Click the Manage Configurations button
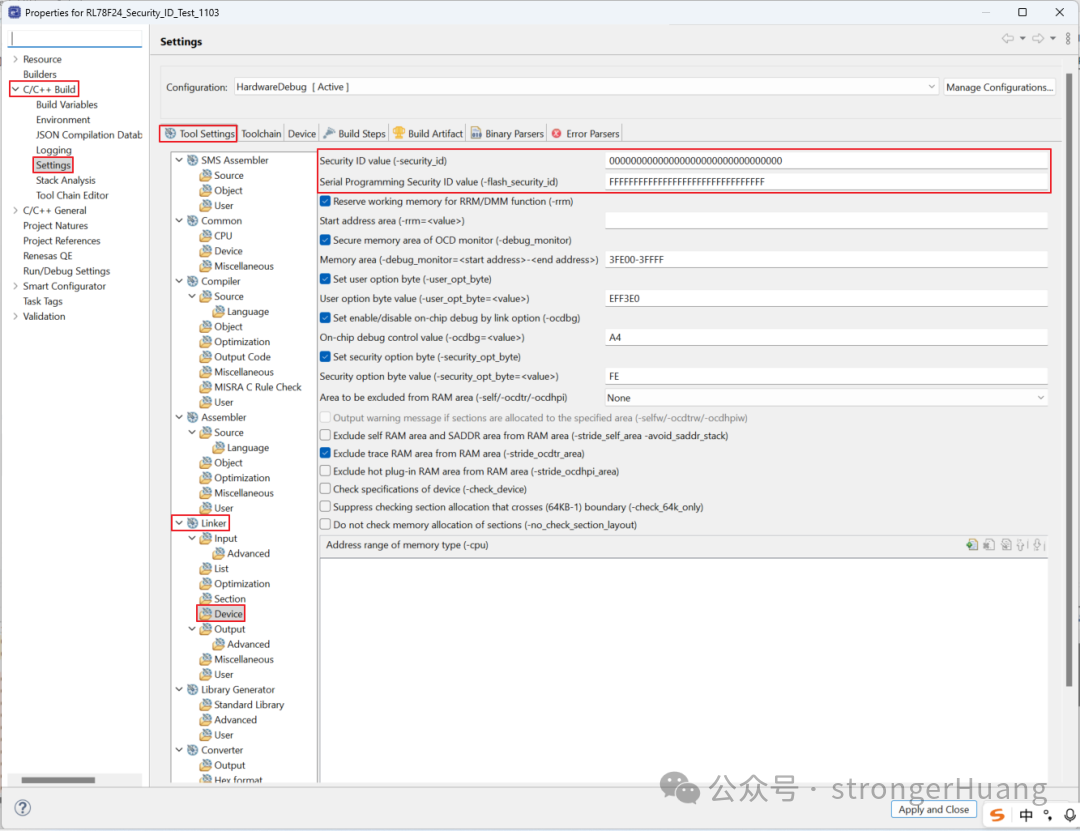Screen dimensions: 1080x831 999,86
